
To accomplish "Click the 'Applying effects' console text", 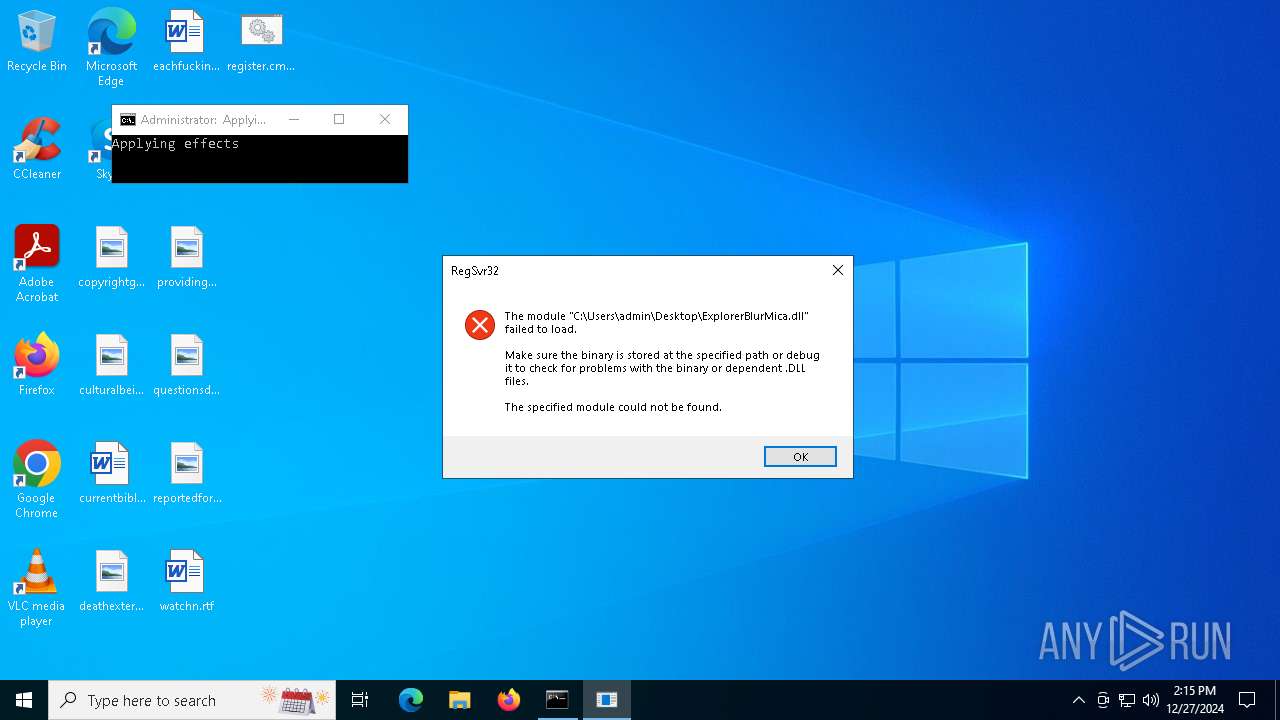I will pos(175,144).
